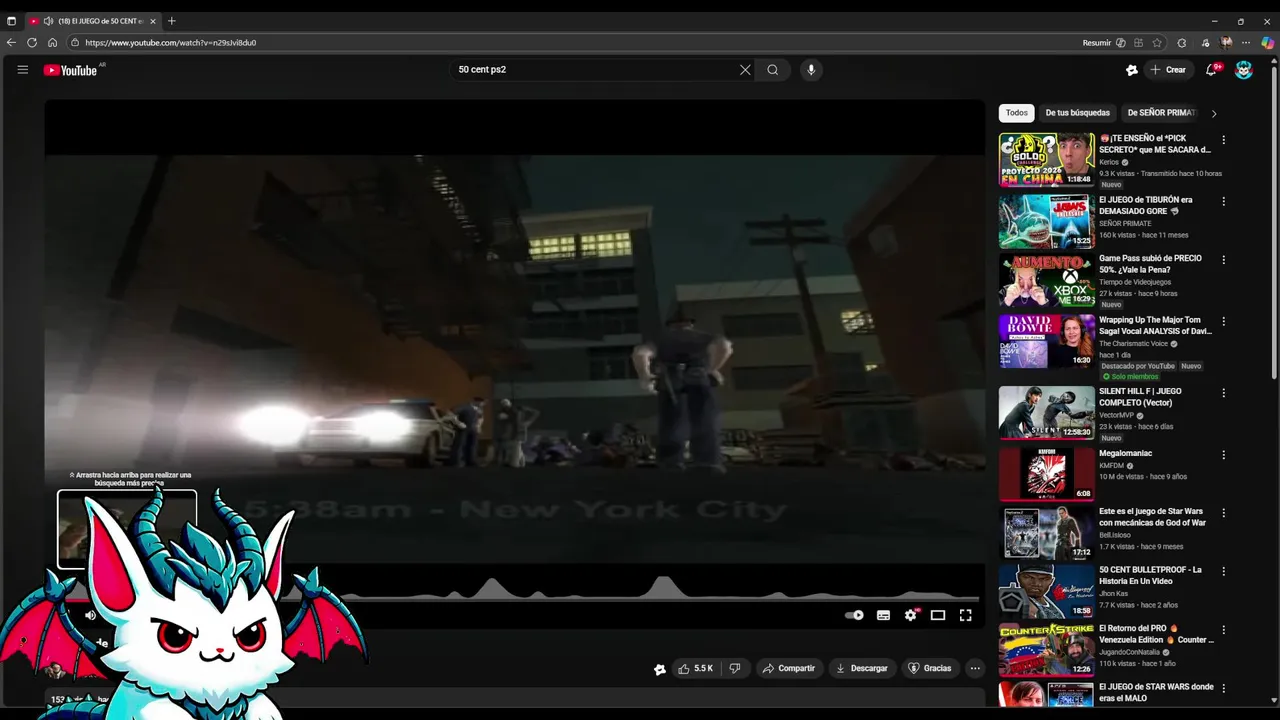1280x720 pixels.
Task: Open the browser settings ellipsis menu
Action: point(1246,43)
